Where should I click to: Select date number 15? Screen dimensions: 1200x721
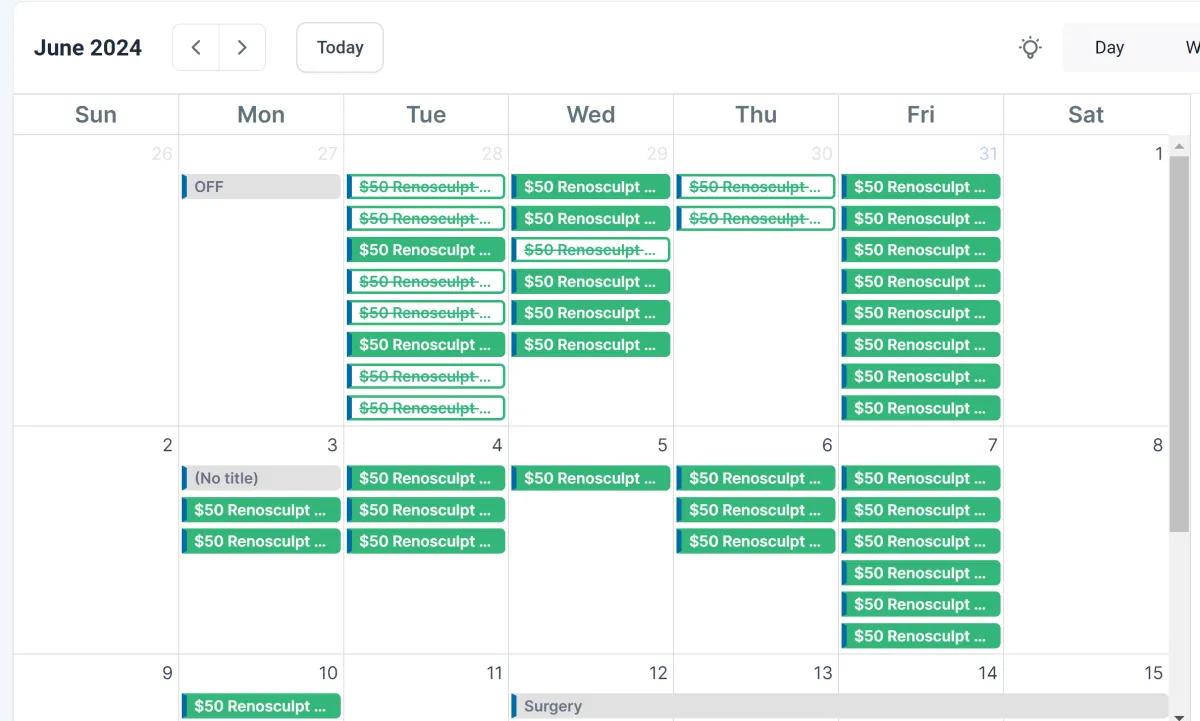point(1154,673)
